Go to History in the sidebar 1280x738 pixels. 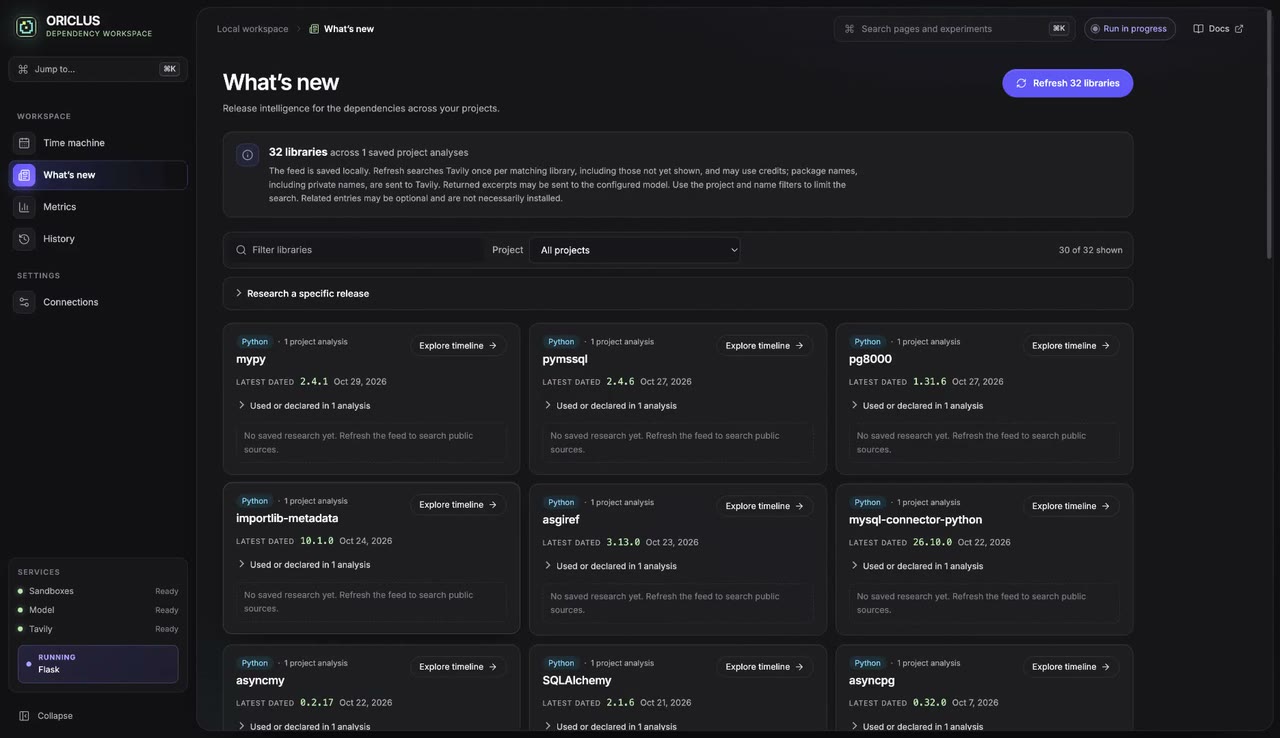(x=98, y=239)
